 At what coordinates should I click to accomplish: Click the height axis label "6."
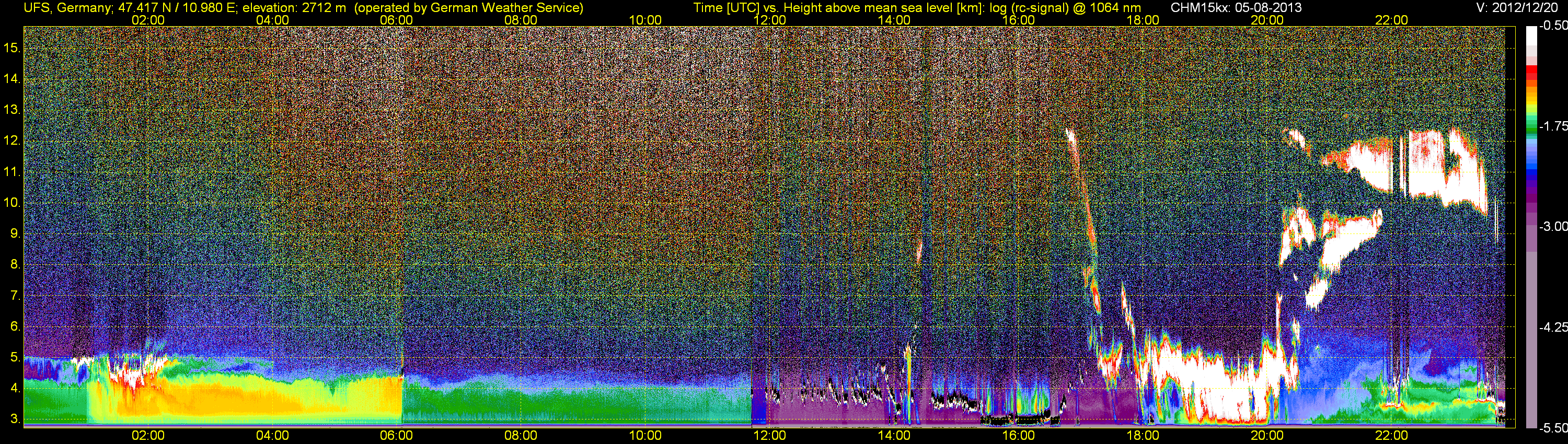point(15,326)
